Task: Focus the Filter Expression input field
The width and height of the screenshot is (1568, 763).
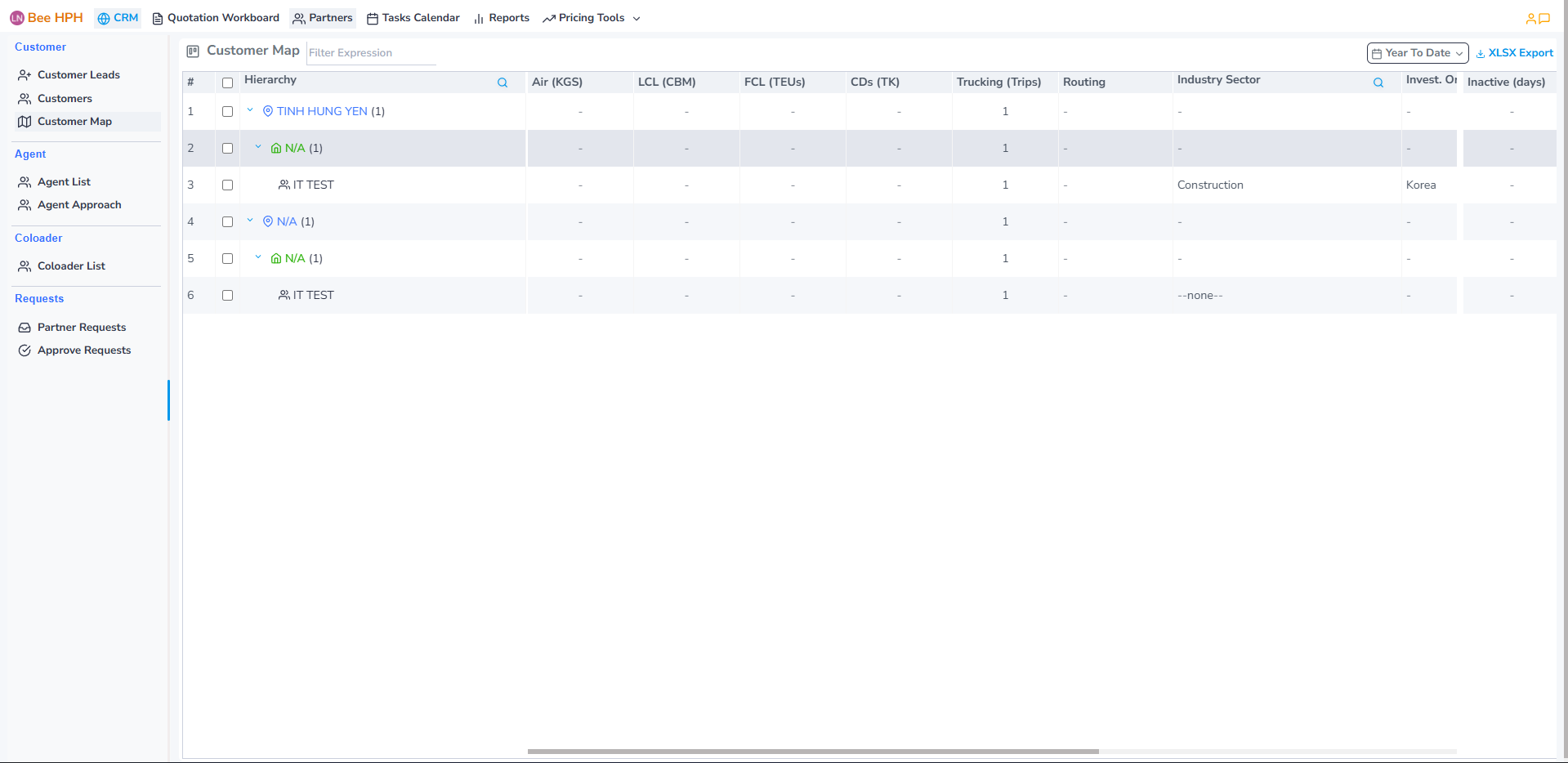Action: pyautogui.click(x=371, y=53)
